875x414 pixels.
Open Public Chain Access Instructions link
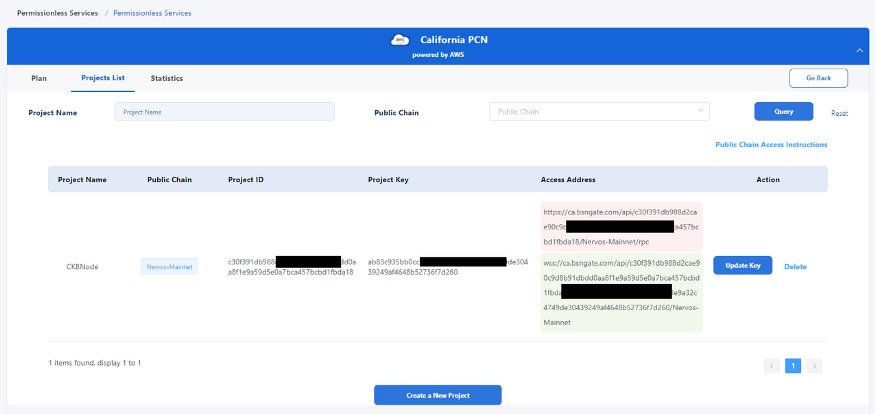771,145
